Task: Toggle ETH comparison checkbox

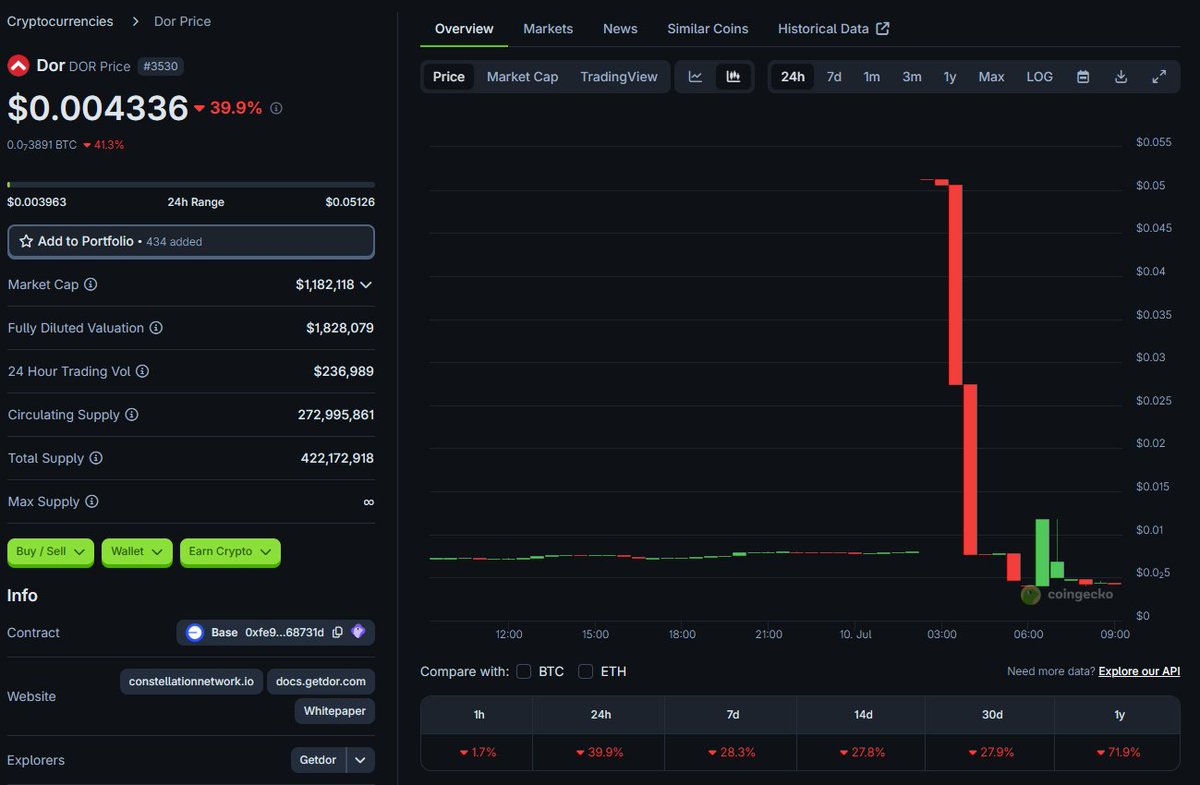Action: 586,671
